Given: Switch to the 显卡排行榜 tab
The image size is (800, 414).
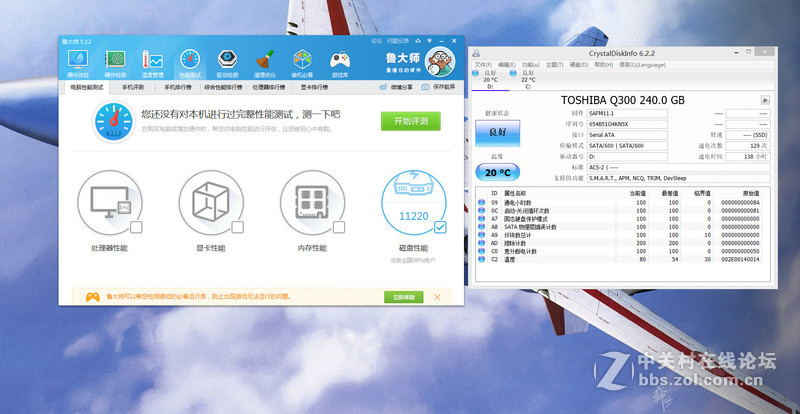Looking at the screenshot, I should [x=314, y=87].
